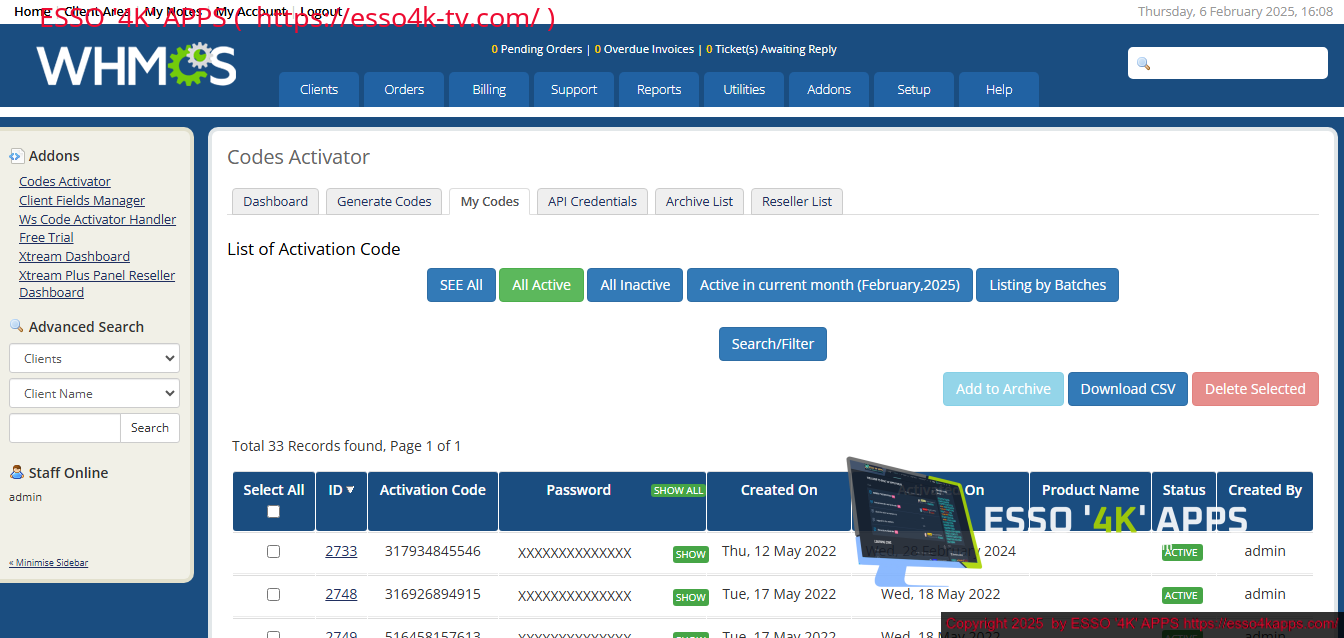The image size is (1344, 638).
Task: Click the Overdue Invoices counter
Action: (644, 49)
